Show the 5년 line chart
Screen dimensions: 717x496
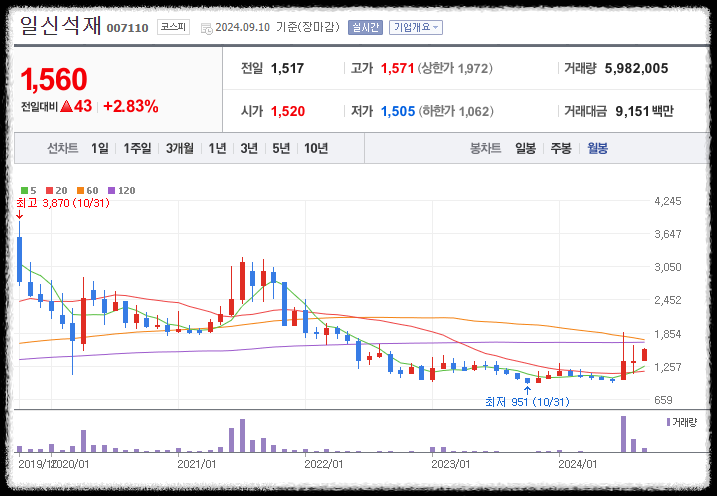[281, 148]
